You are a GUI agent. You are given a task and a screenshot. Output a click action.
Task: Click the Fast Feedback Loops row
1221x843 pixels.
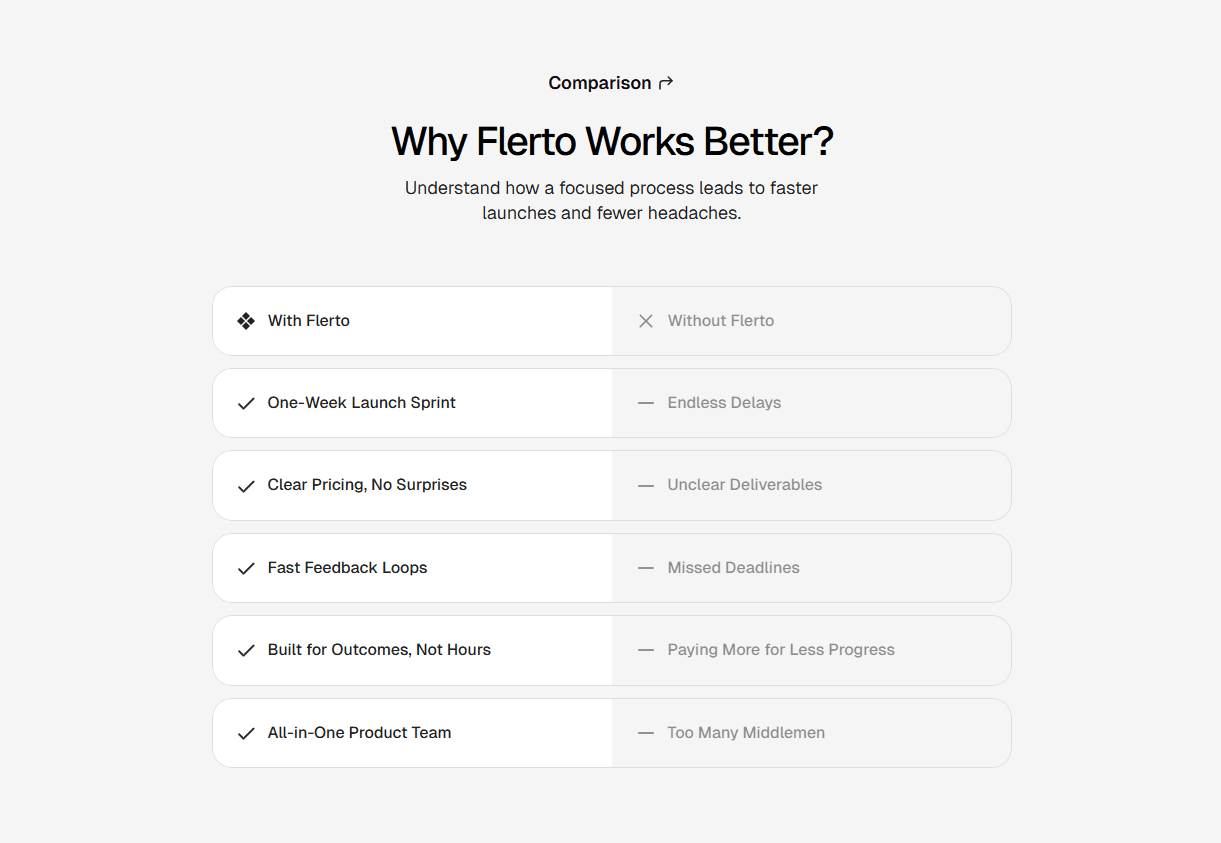point(411,568)
